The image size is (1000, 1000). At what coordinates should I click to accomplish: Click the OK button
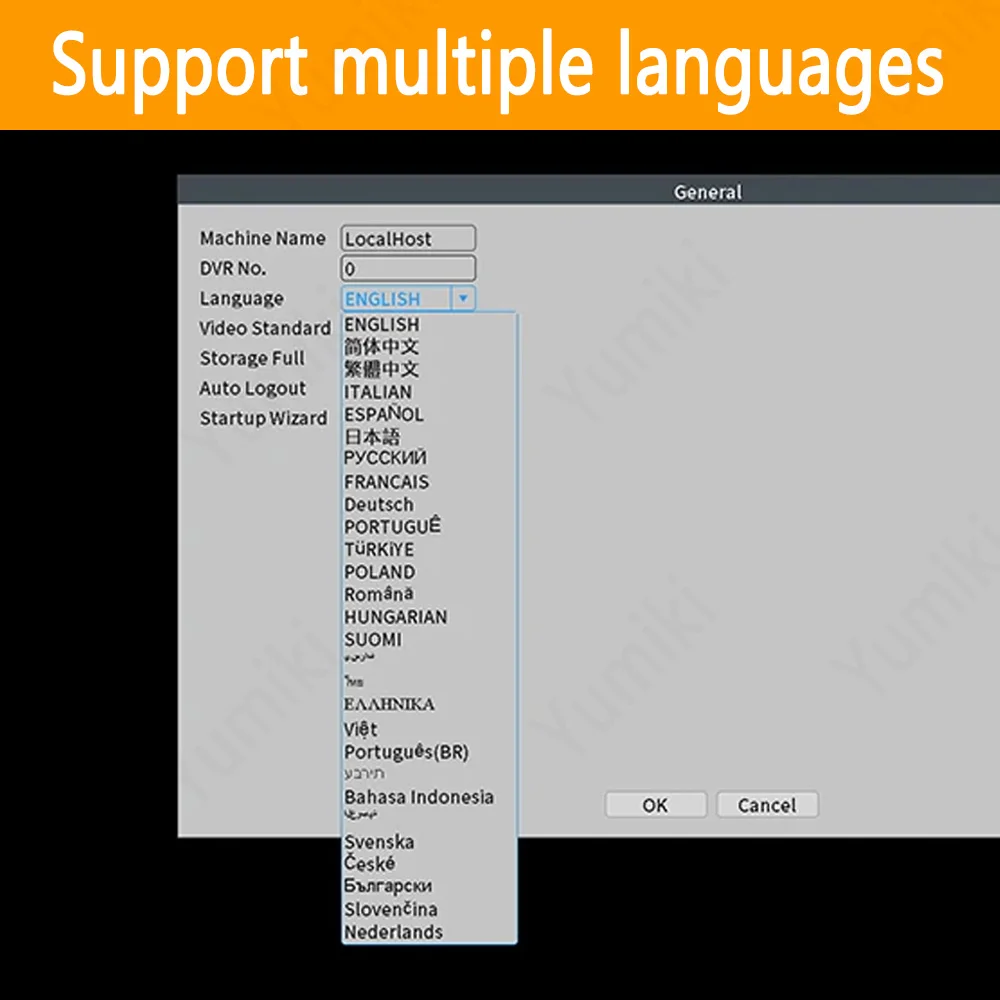pos(656,805)
